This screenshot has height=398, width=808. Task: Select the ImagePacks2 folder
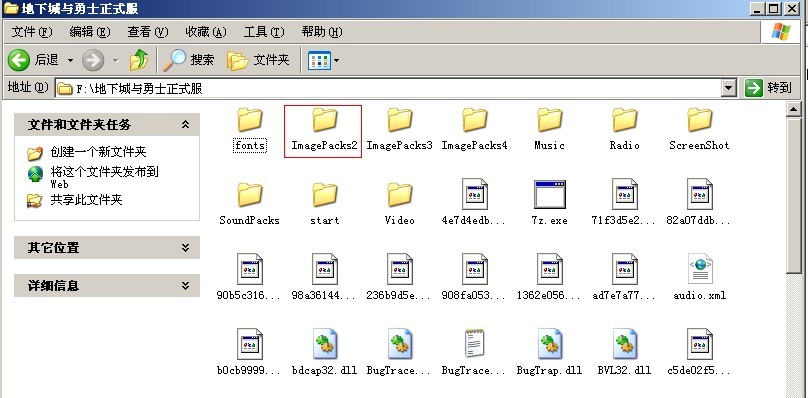pyautogui.click(x=324, y=129)
